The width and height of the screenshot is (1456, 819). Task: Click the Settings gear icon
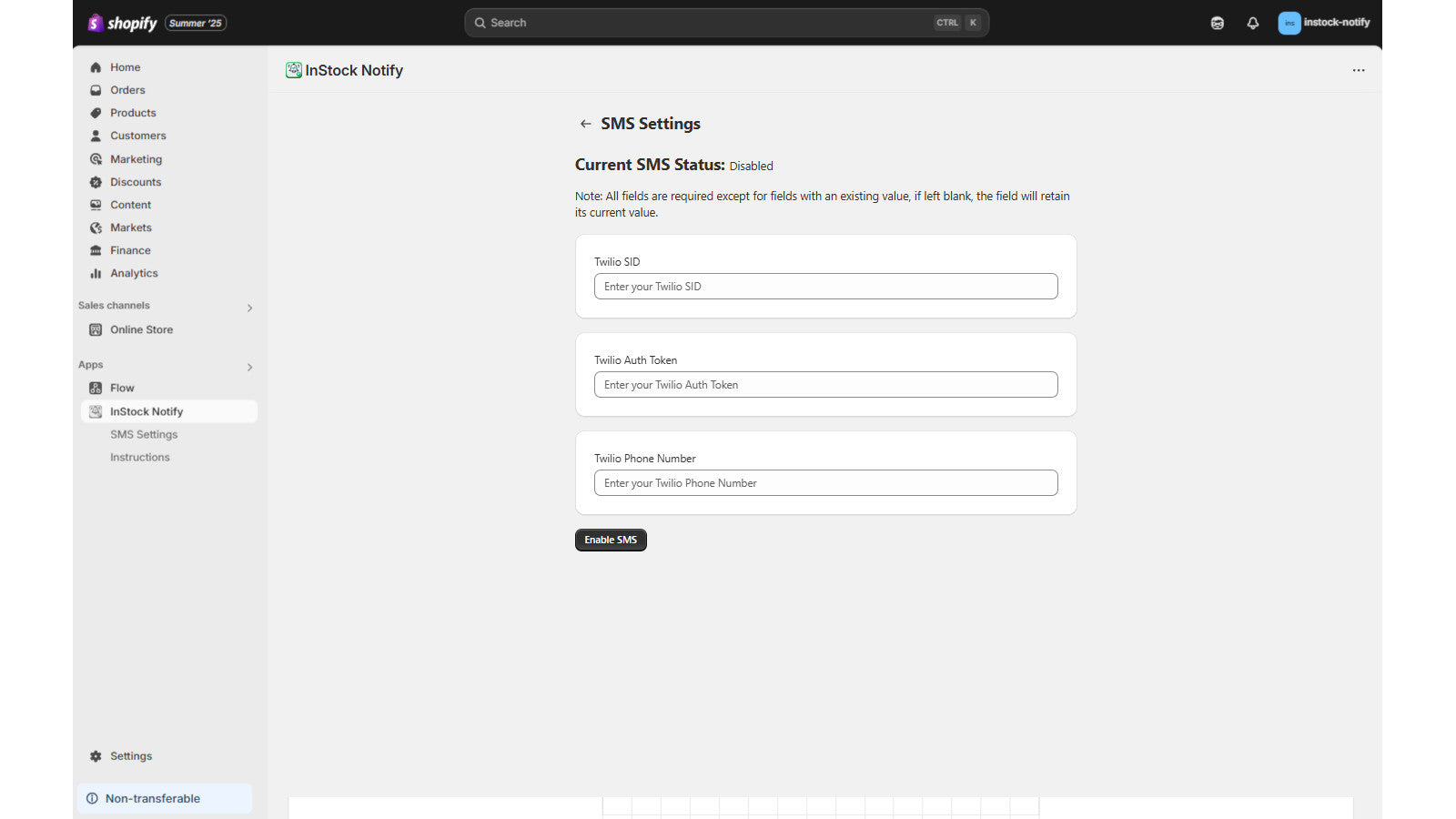[96, 756]
